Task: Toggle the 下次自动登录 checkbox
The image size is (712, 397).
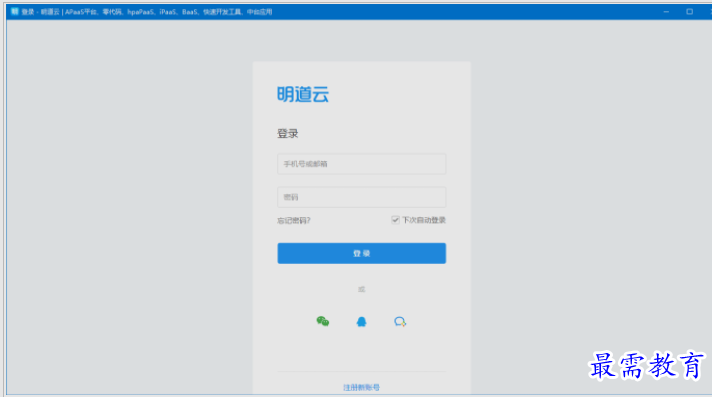Action: click(396, 220)
